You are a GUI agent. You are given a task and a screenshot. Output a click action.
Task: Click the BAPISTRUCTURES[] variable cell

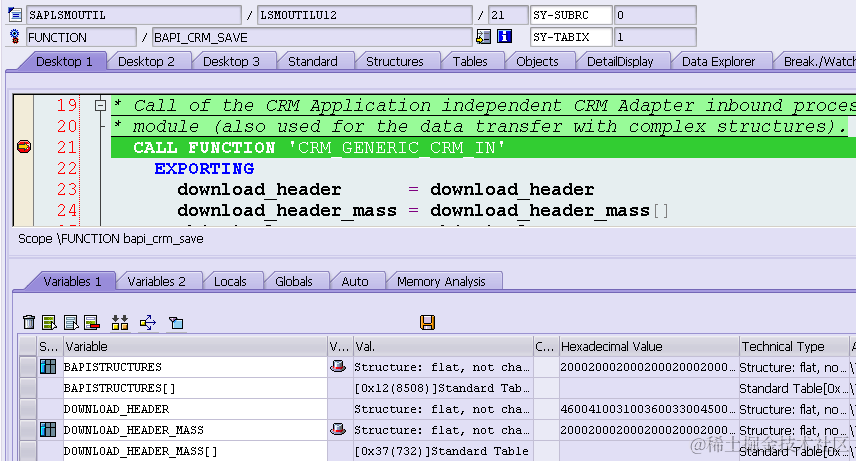(x=195, y=388)
